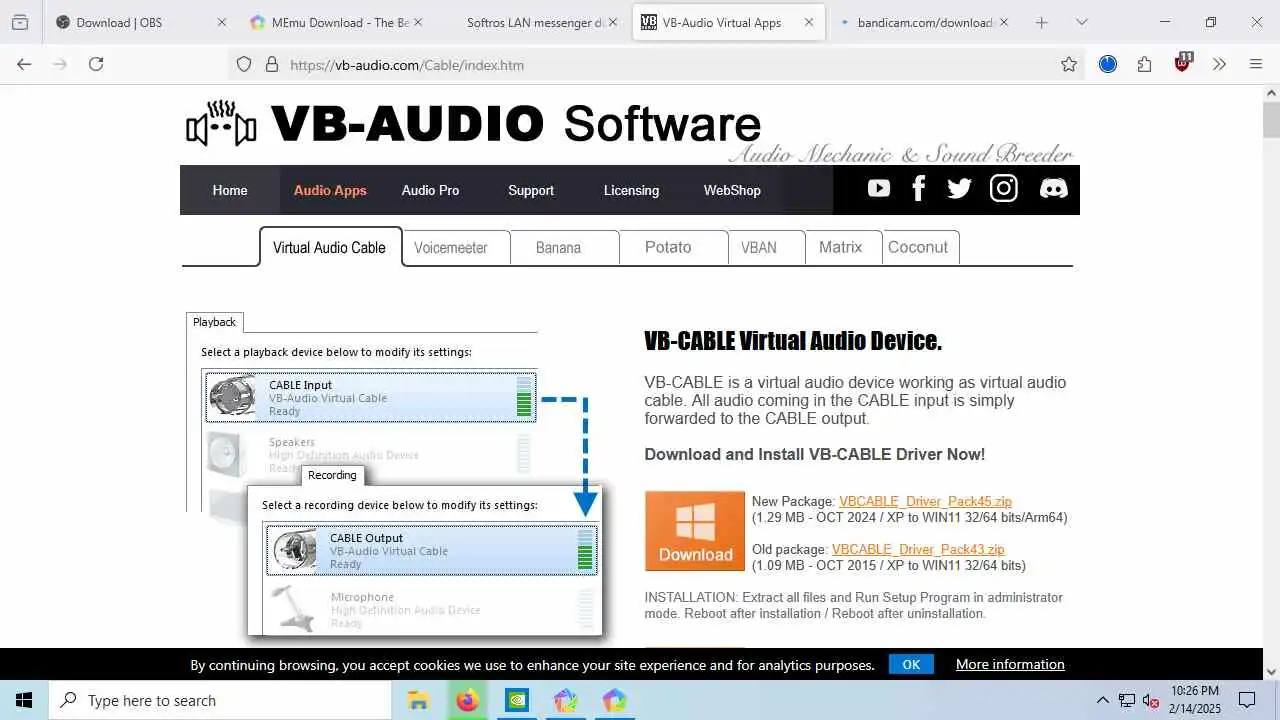Open the notification center icon
The height and width of the screenshot is (720, 1280).
tap(1247, 700)
